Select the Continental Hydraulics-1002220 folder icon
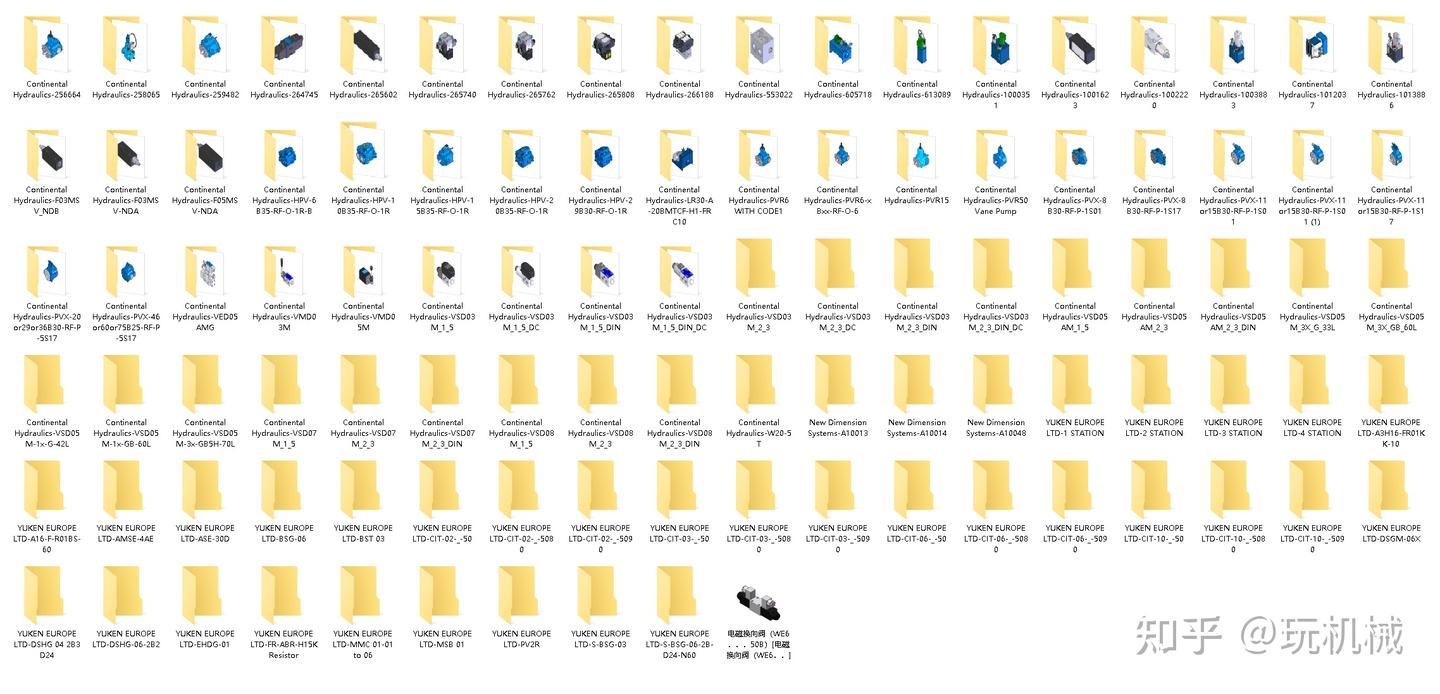Viewport: 1440px width, 694px height. (x=1154, y=45)
